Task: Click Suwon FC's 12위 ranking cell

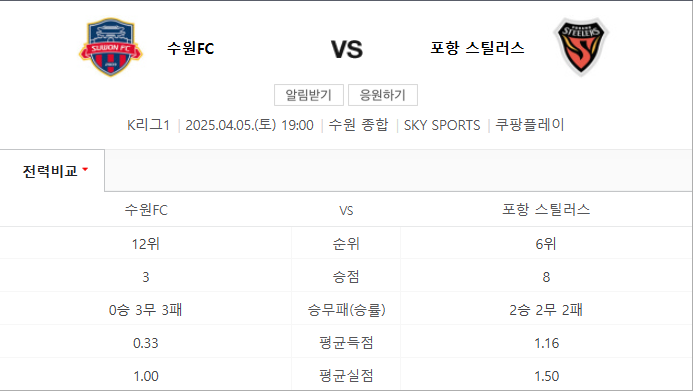Action: (146, 244)
